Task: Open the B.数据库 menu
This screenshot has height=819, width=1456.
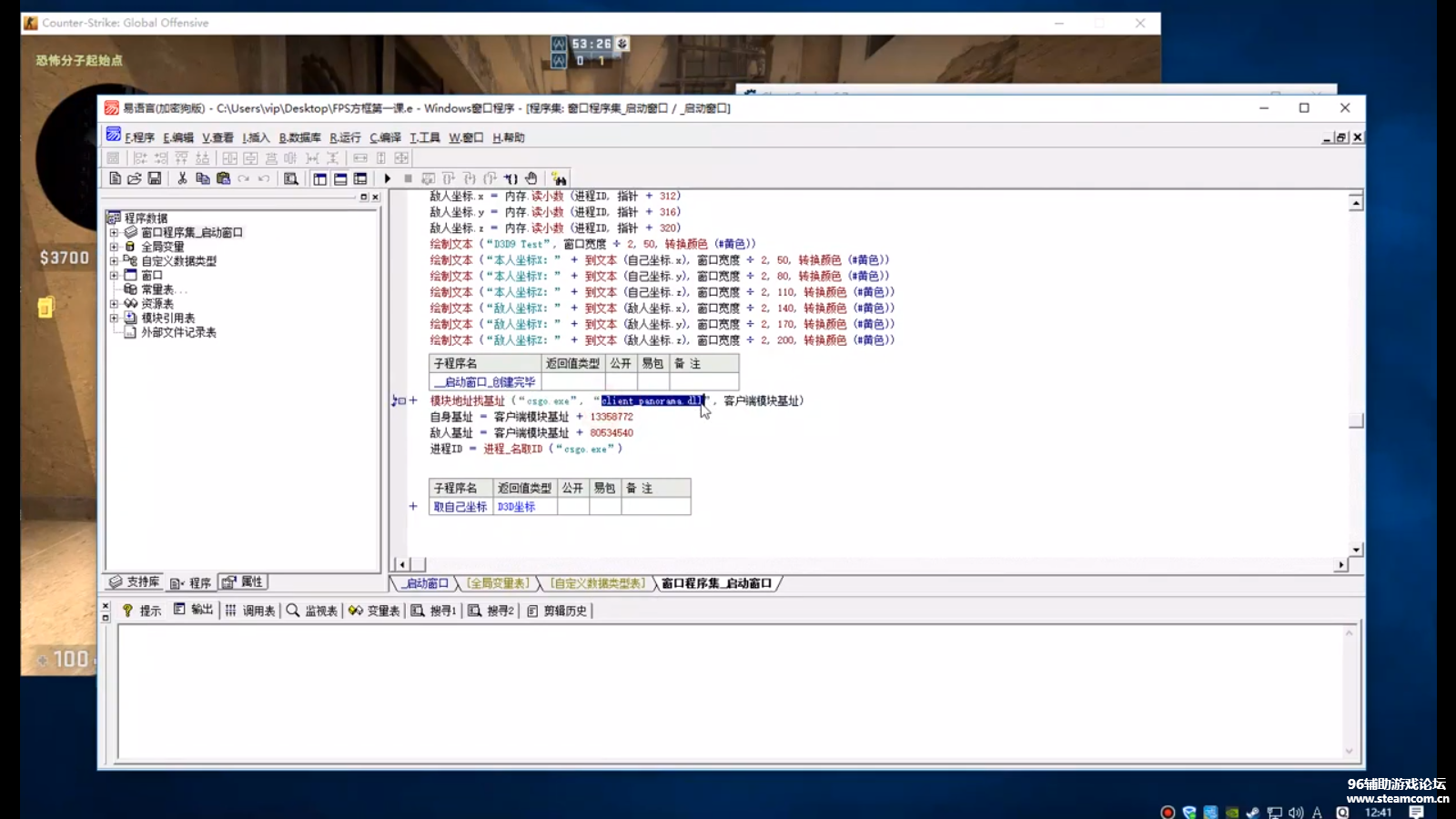Action: click(x=299, y=137)
